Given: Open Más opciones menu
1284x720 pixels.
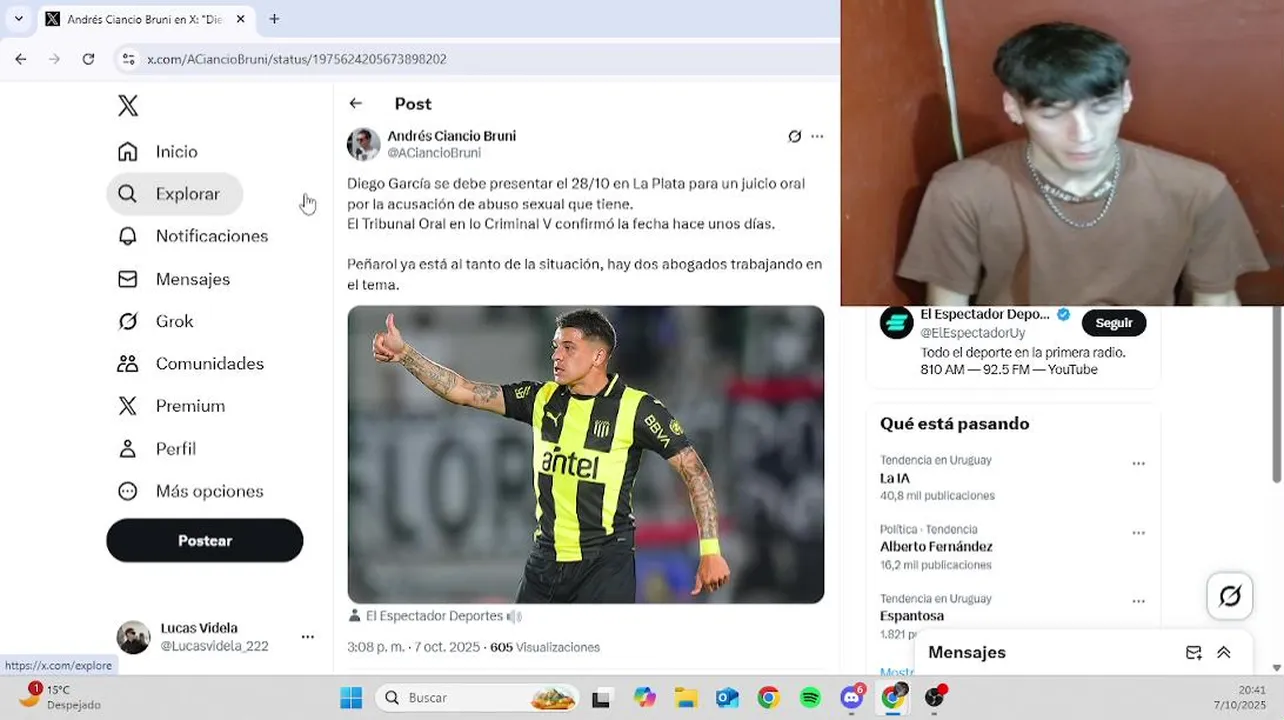Looking at the screenshot, I should [x=190, y=491].
